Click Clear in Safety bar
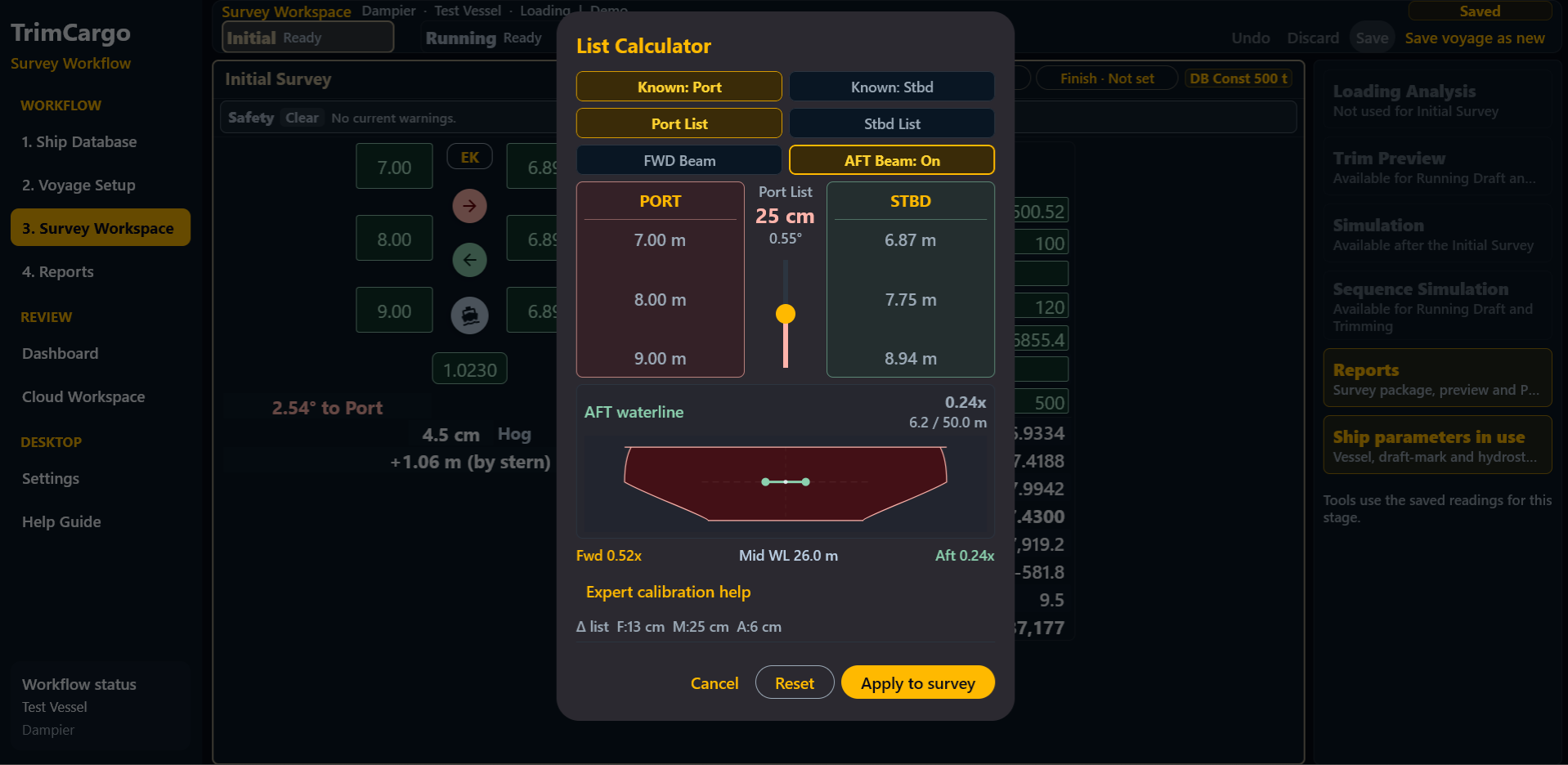The width and height of the screenshot is (1568, 765). point(302,118)
